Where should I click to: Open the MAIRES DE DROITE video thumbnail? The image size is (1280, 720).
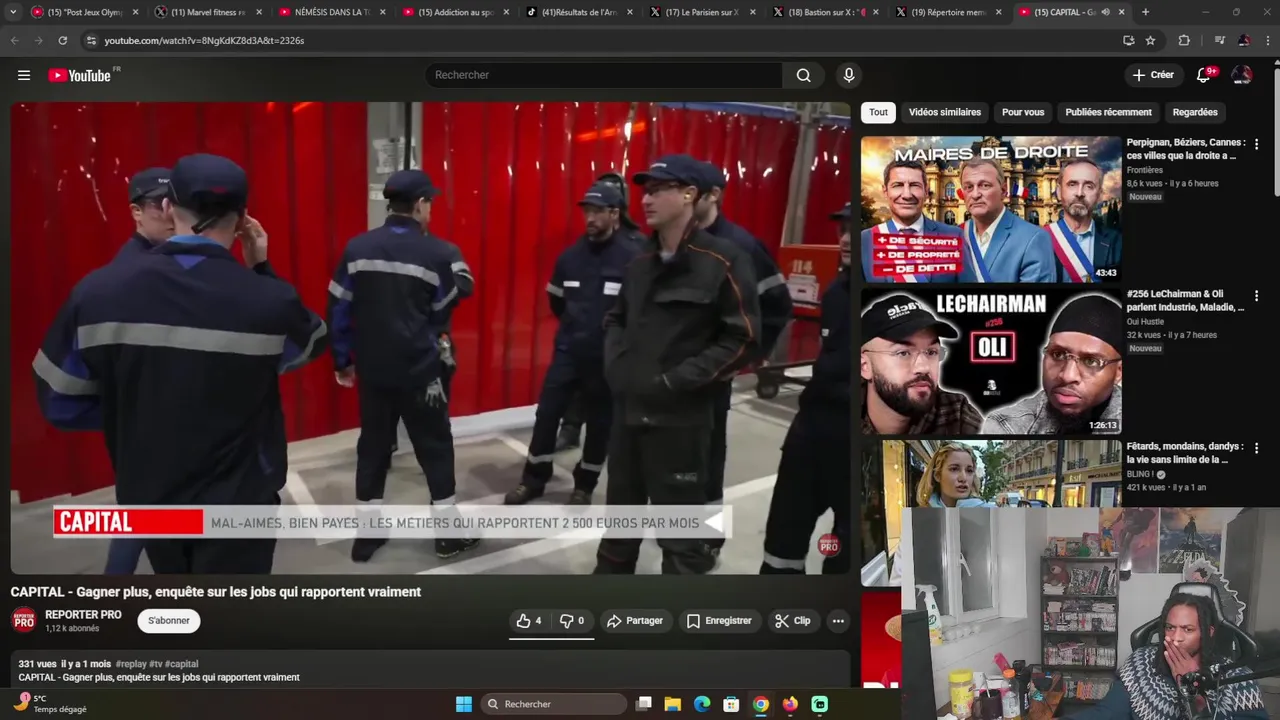coord(991,210)
